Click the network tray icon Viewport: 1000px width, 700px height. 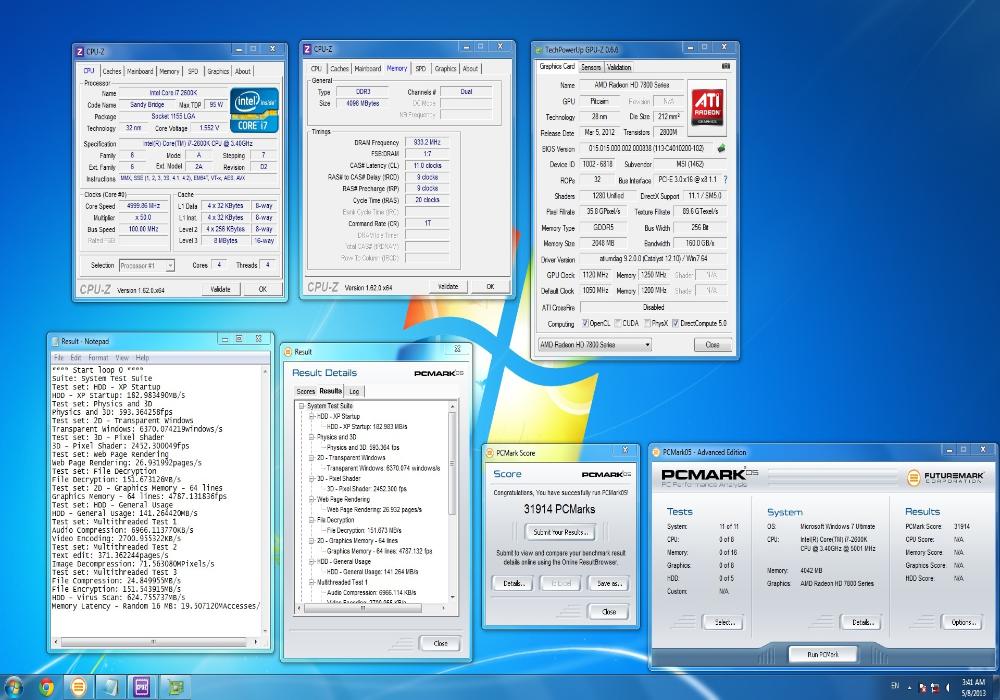[x=936, y=688]
